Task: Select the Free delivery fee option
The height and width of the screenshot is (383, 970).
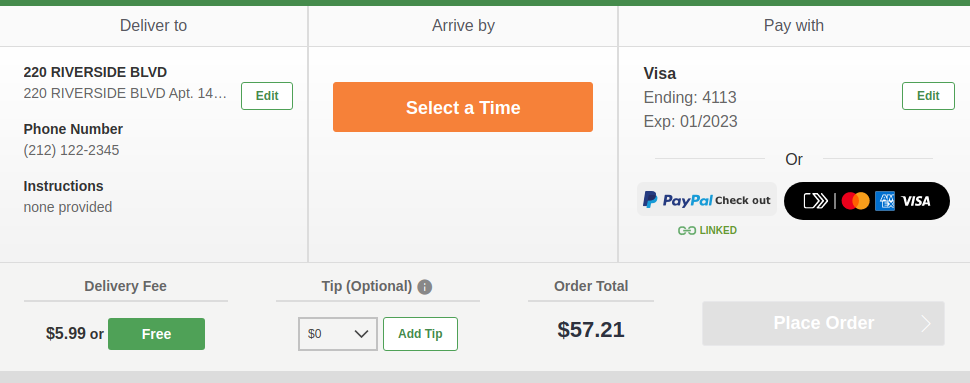Action: (157, 334)
